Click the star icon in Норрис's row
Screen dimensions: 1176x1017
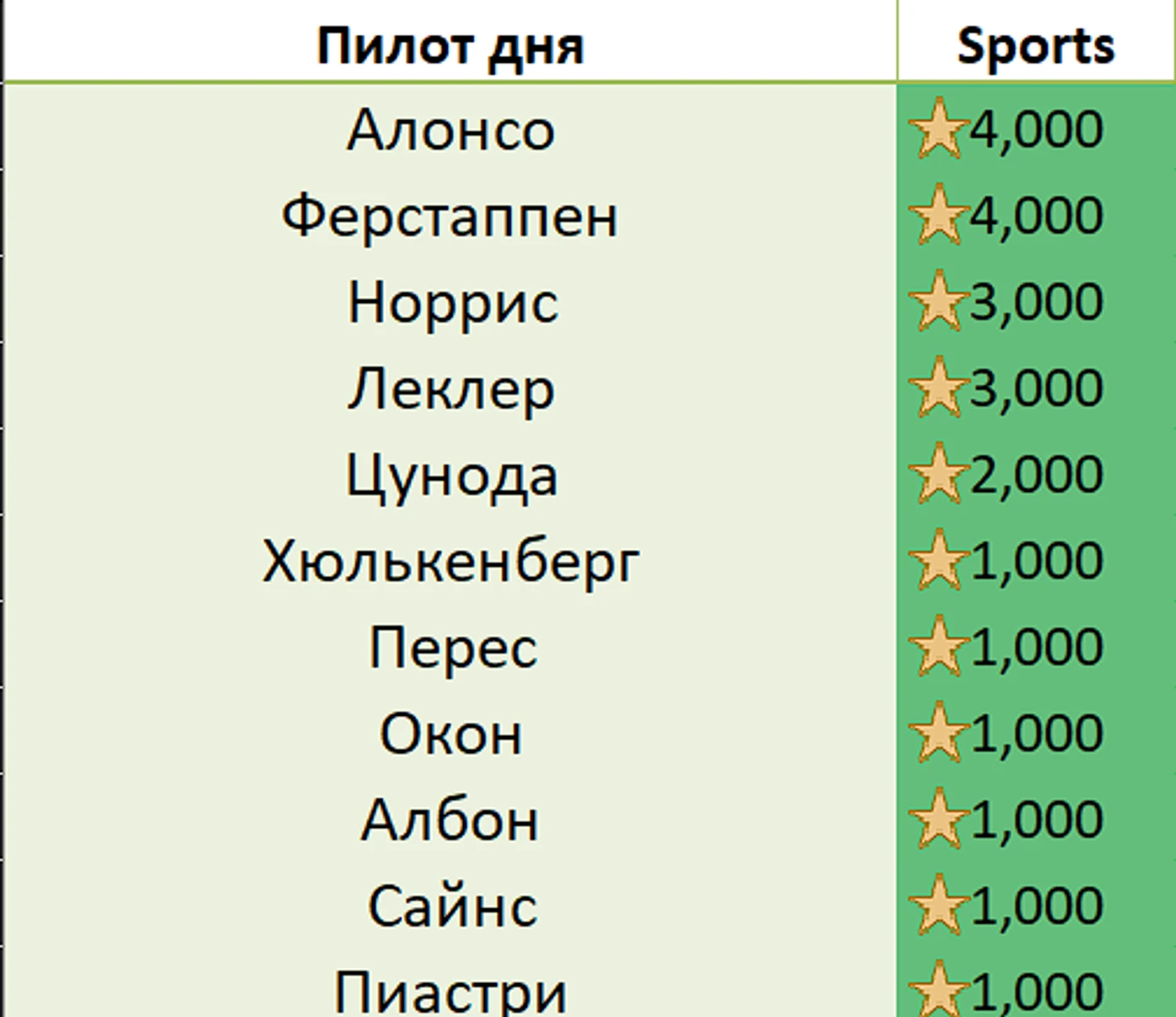[x=937, y=302]
